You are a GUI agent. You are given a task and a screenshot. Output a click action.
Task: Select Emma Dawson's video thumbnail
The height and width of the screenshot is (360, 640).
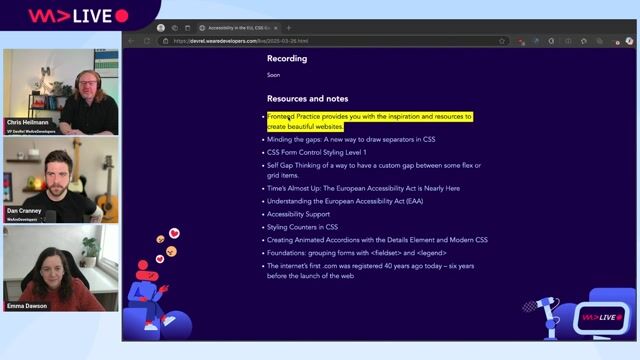pyautogui.click(x=61, y=268)
